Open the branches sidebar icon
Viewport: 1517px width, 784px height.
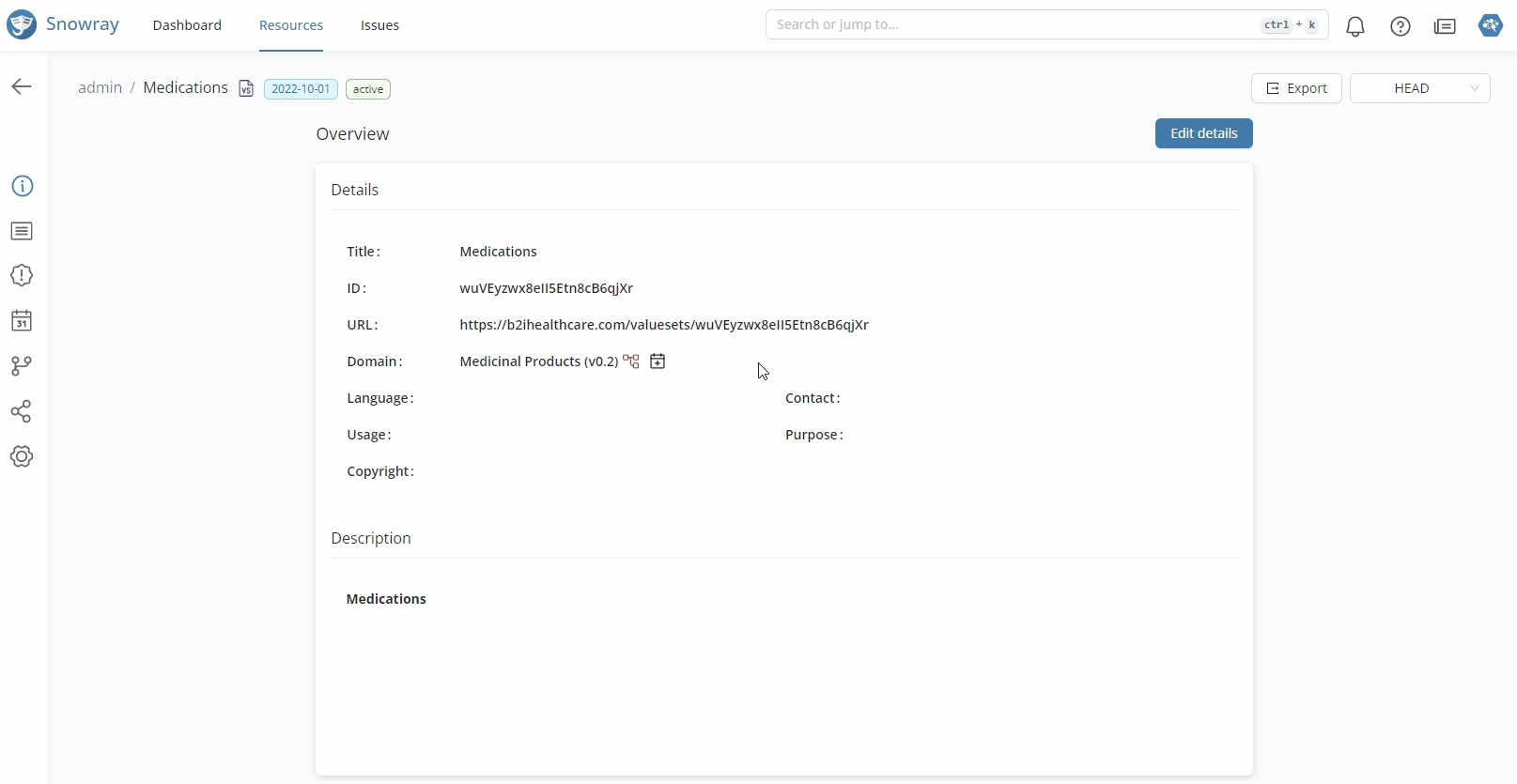pos(22,366)
